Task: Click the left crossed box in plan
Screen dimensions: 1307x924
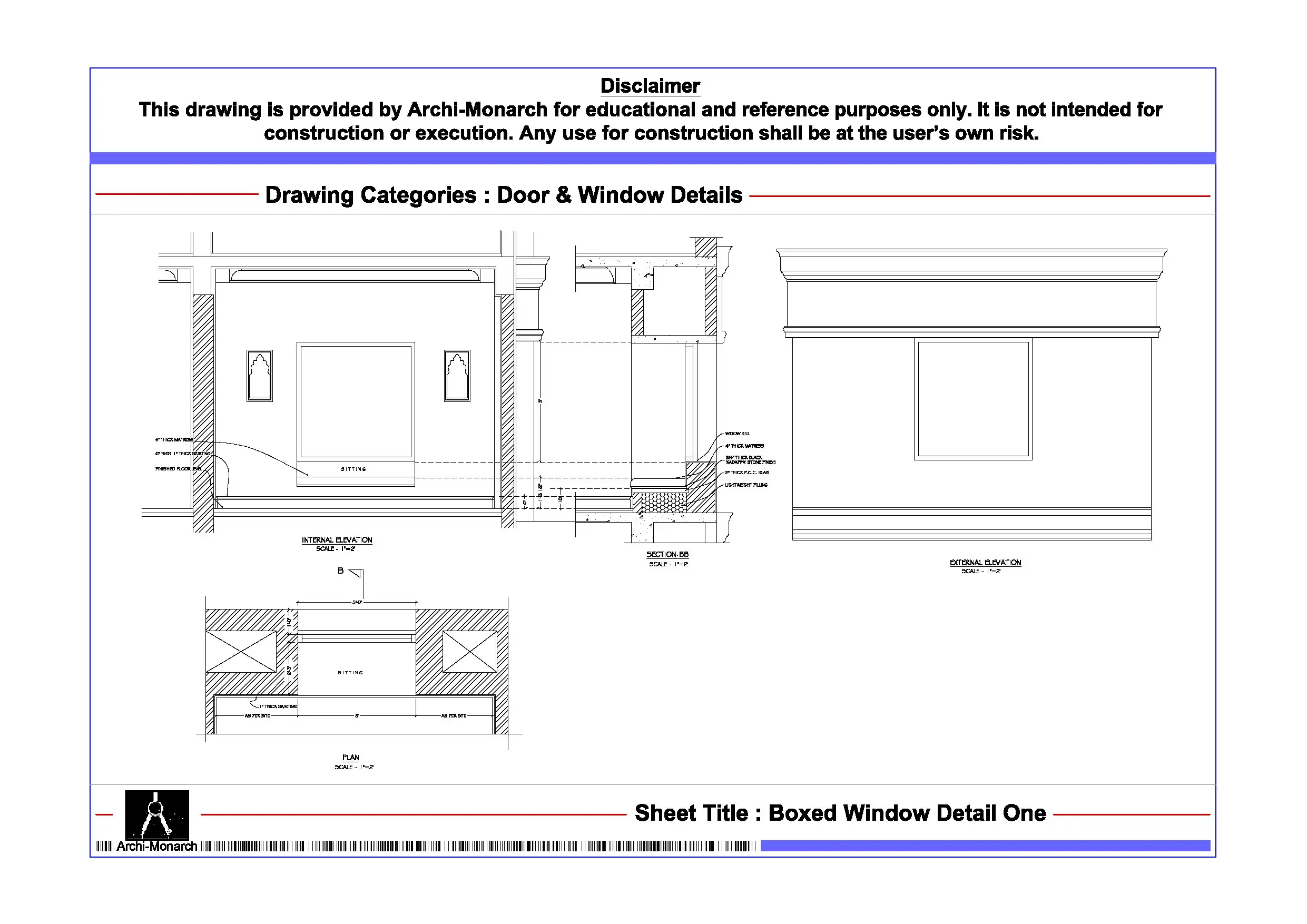Action: click(241, 651)
